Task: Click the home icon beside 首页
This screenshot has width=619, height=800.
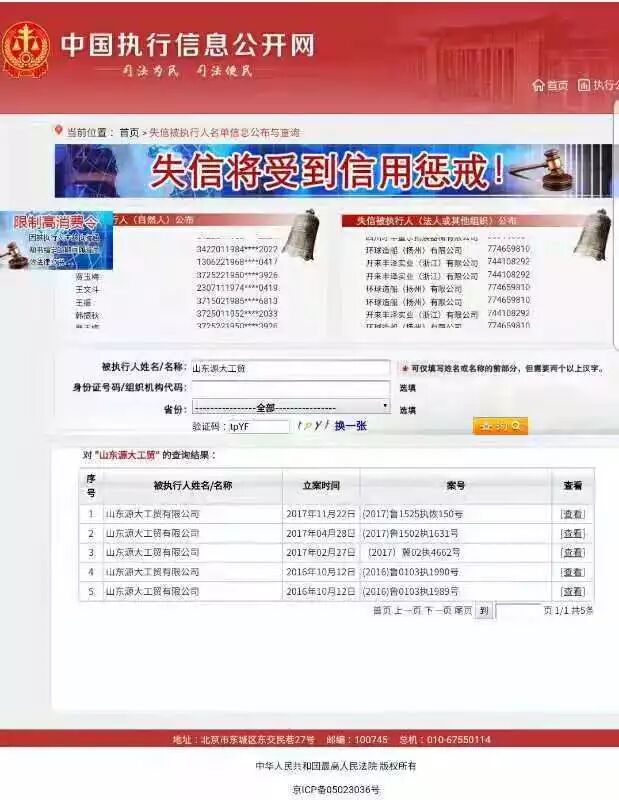Action: pyautogui.click(x=538, y=85)
